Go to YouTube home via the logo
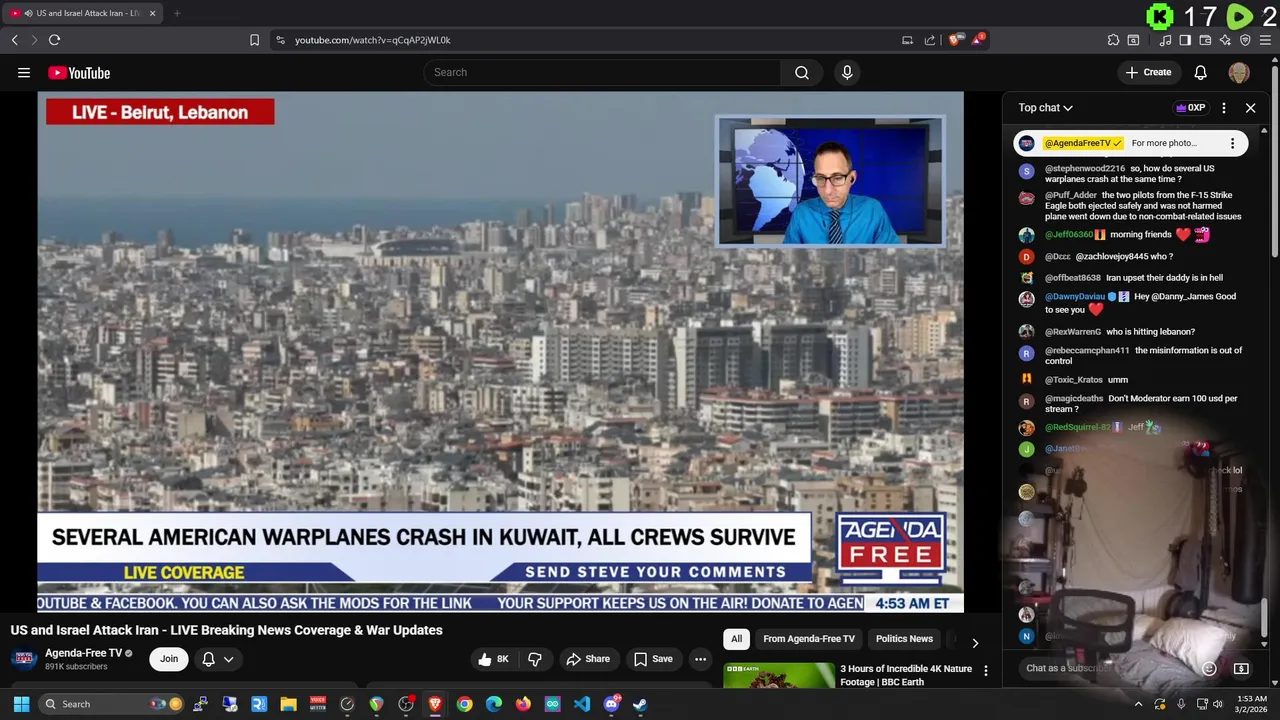The image size is (1280, 720). click(x=79, y=72)
